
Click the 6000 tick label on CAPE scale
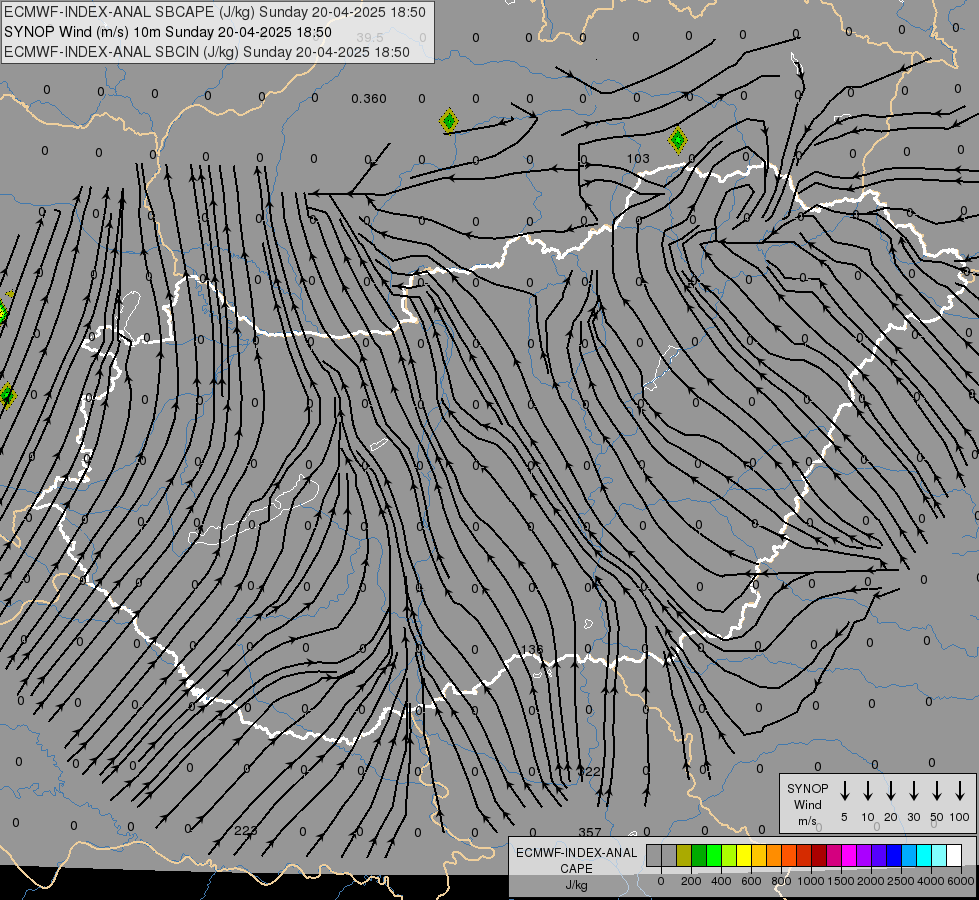point(960,881)
